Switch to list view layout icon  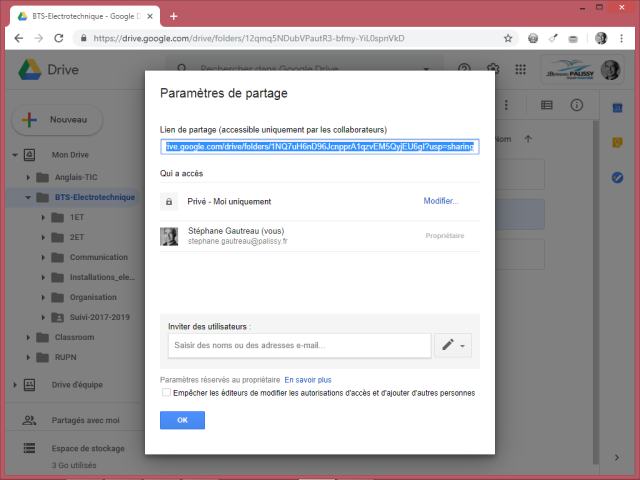(x=547, y=105)
